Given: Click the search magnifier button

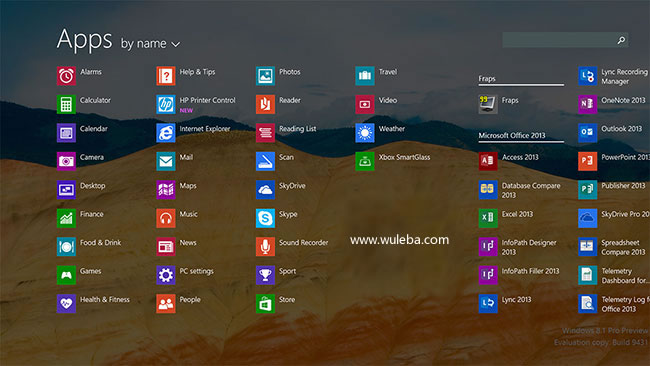Looking at the screenshot, I should 621,40.
